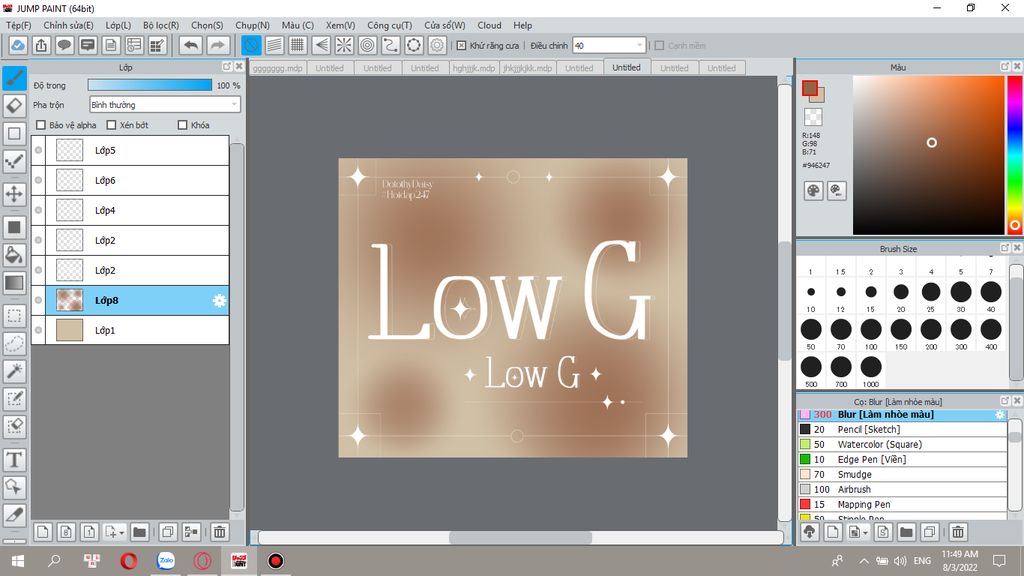
Task: Toggle the Khóa checkbox
Action: (182, 125)
